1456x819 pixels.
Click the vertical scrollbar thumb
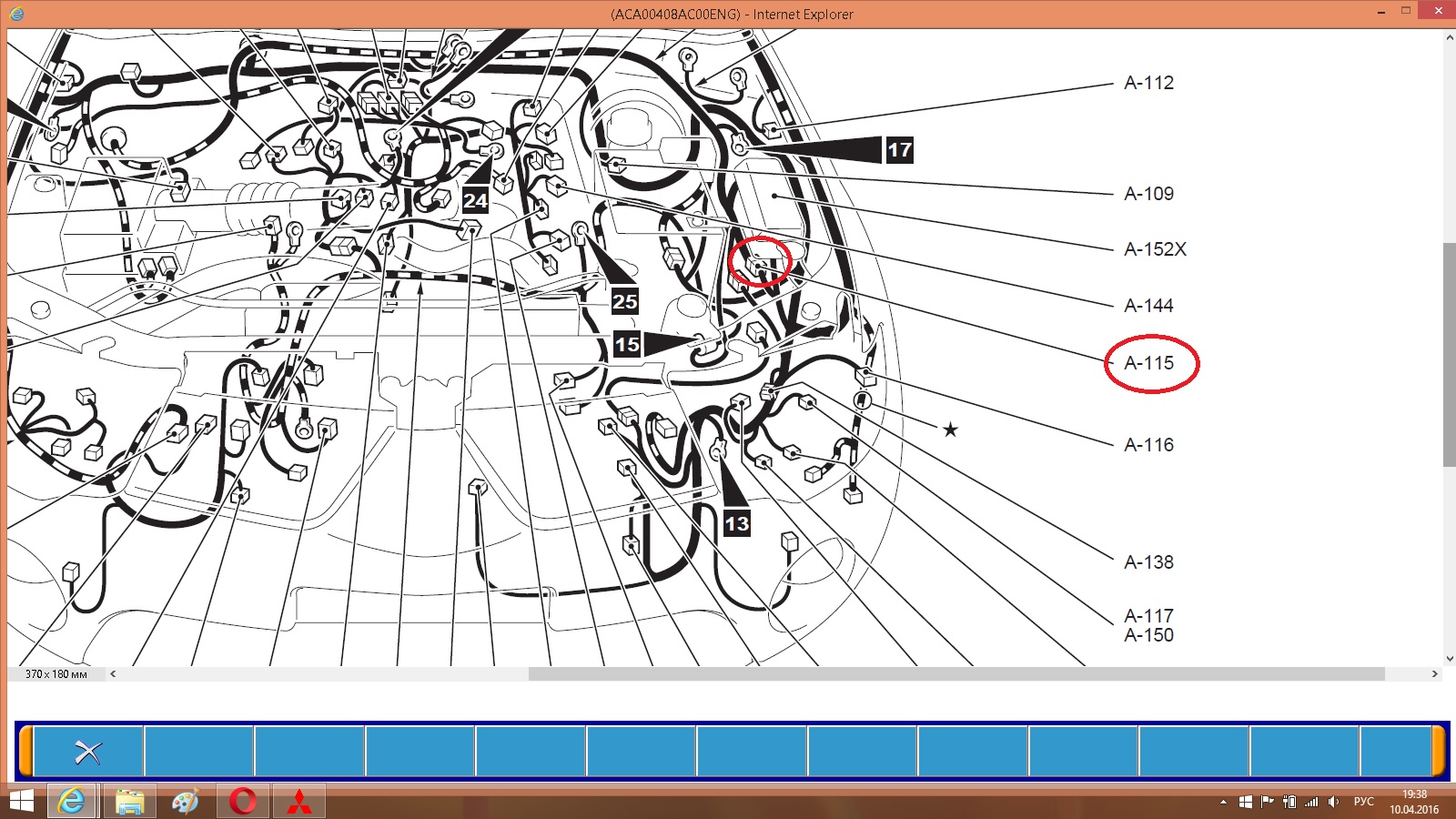pos(1449,355)
